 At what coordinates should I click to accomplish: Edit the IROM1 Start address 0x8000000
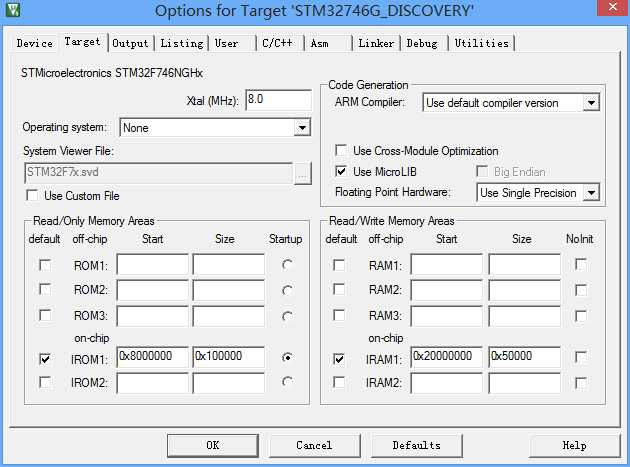pos(152,357)
